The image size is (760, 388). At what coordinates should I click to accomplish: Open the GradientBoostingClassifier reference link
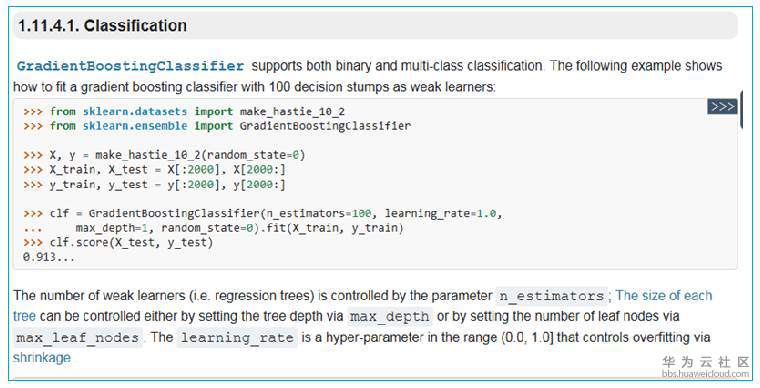130,66
